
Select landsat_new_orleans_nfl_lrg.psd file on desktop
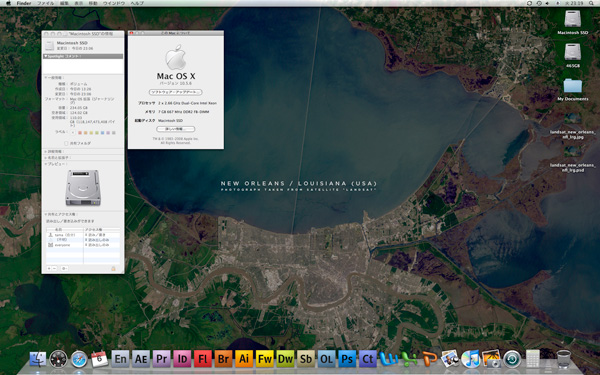tap(572, 152)
